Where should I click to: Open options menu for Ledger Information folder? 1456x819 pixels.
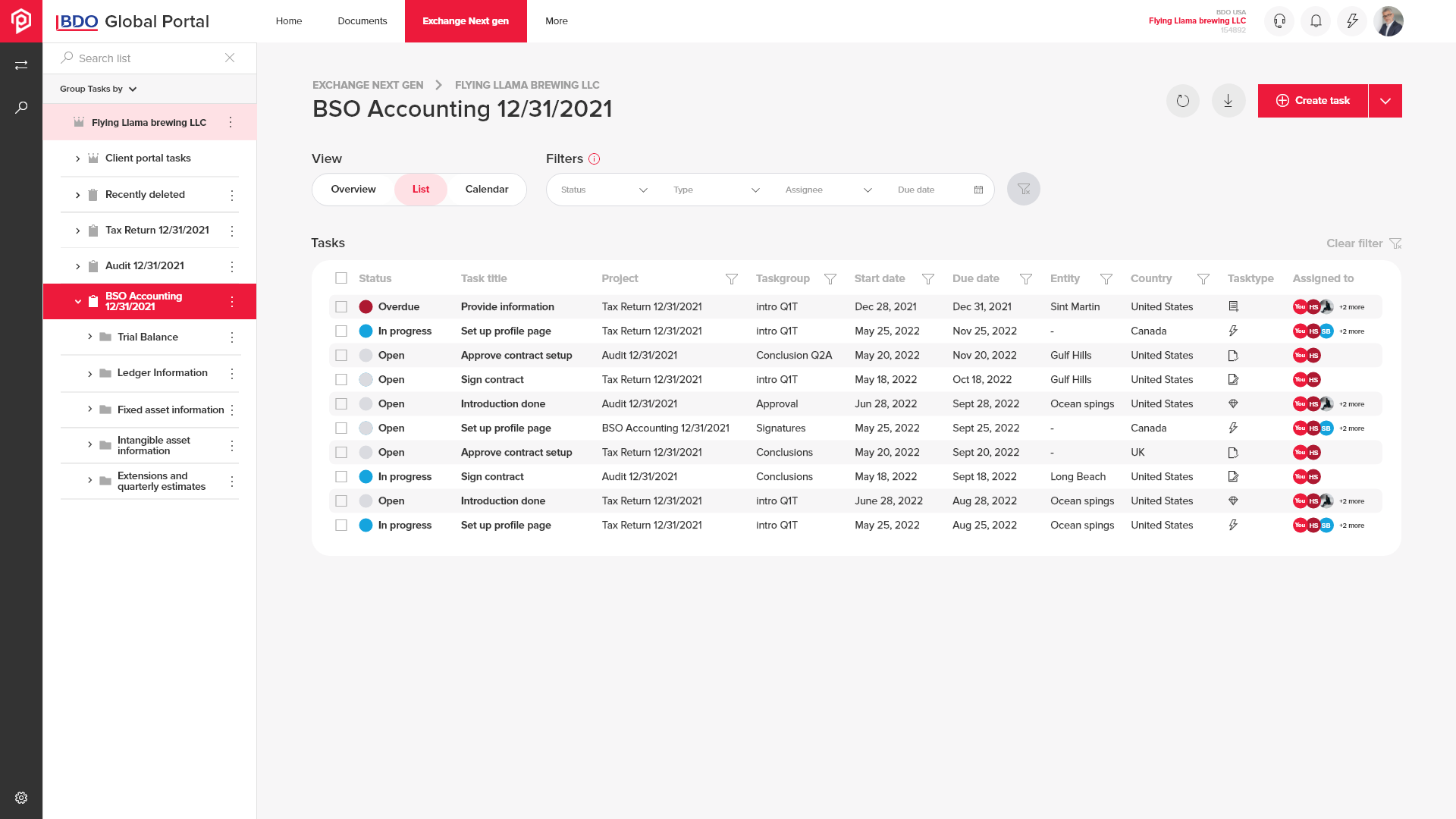232,373
